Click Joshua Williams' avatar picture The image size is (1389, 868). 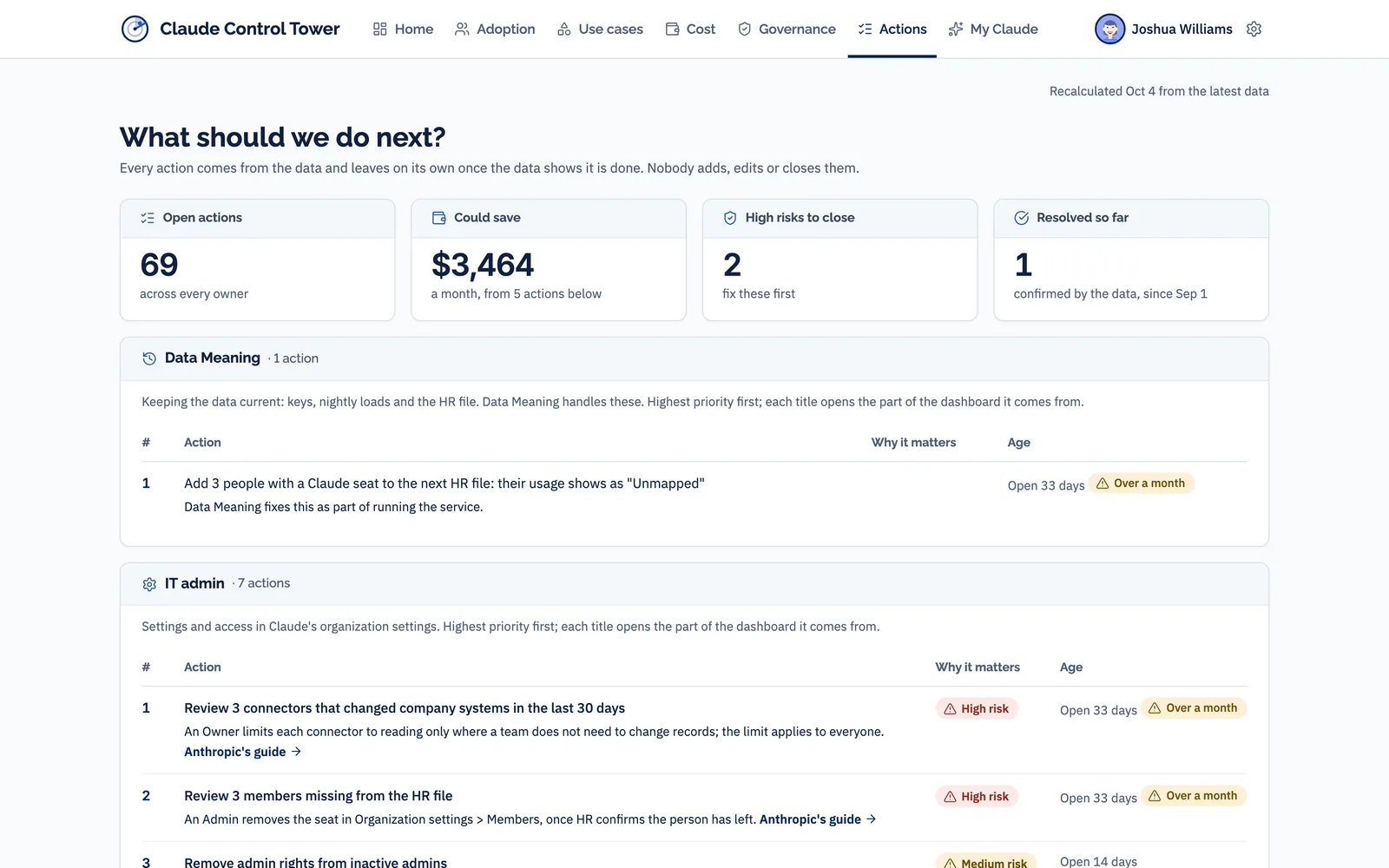coord(1109,29)
